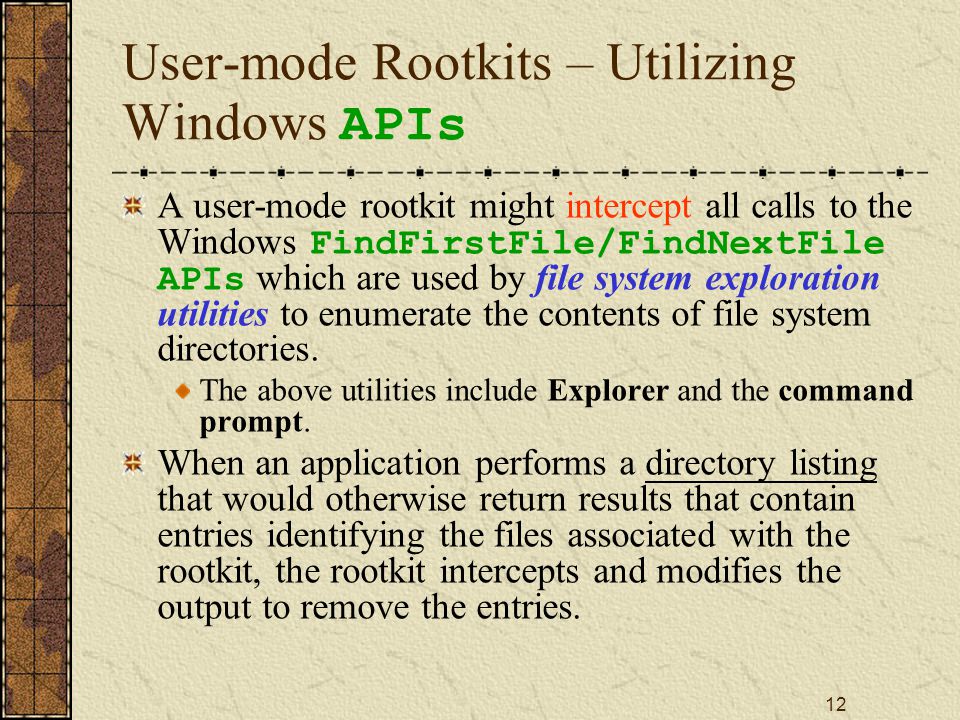The image size is (960, 720).
Task: Click the star bullet before 'When an application'
Action: [x=133, y=463]
